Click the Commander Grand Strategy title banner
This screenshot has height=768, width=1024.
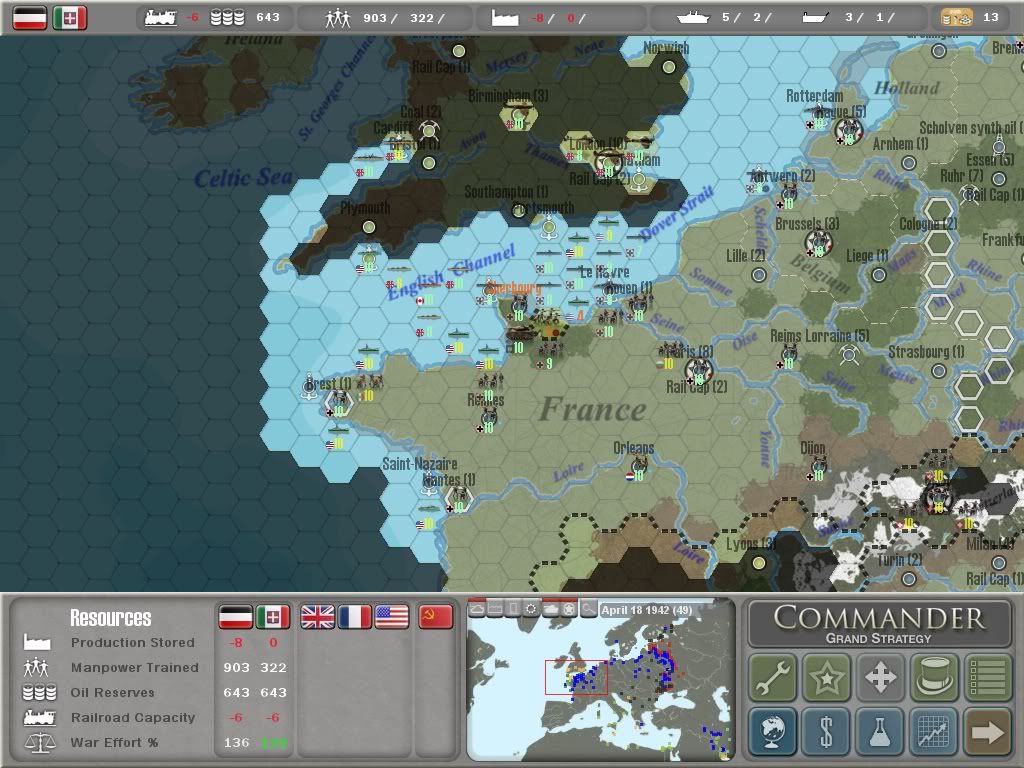pyautogui.click(x=879, y=624)
